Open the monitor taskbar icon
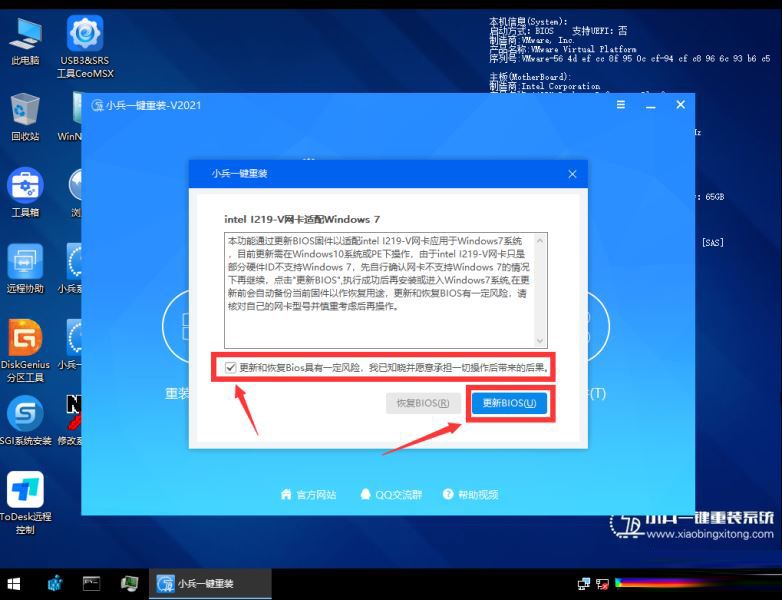Viewport: 782px width, 600px height. coord(129,584)
